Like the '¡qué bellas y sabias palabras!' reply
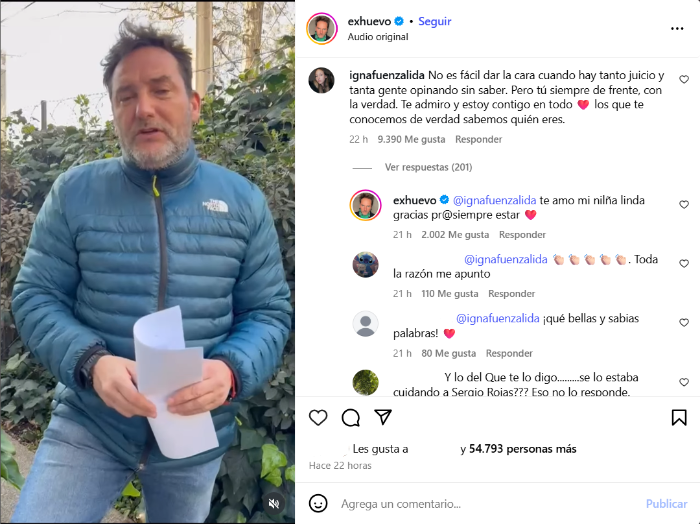The image size is (700, 524). 684,323
